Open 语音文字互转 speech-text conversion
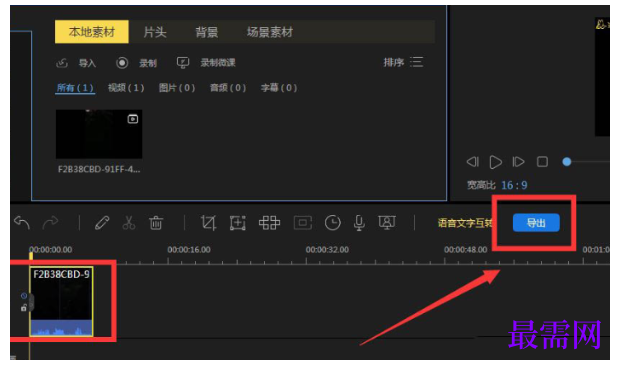Screen dimensions: 620x366 coord(465,223)
